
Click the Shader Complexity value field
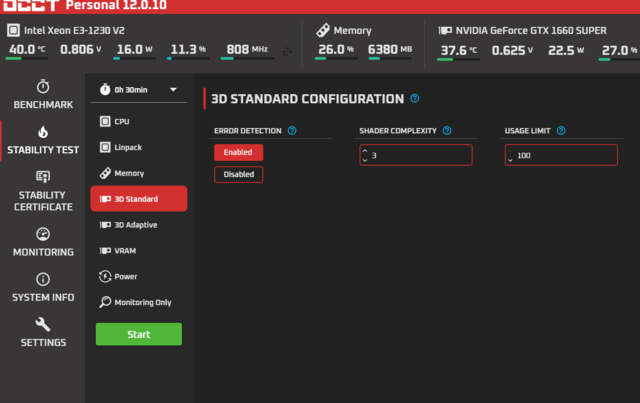(x=420, y=155)
